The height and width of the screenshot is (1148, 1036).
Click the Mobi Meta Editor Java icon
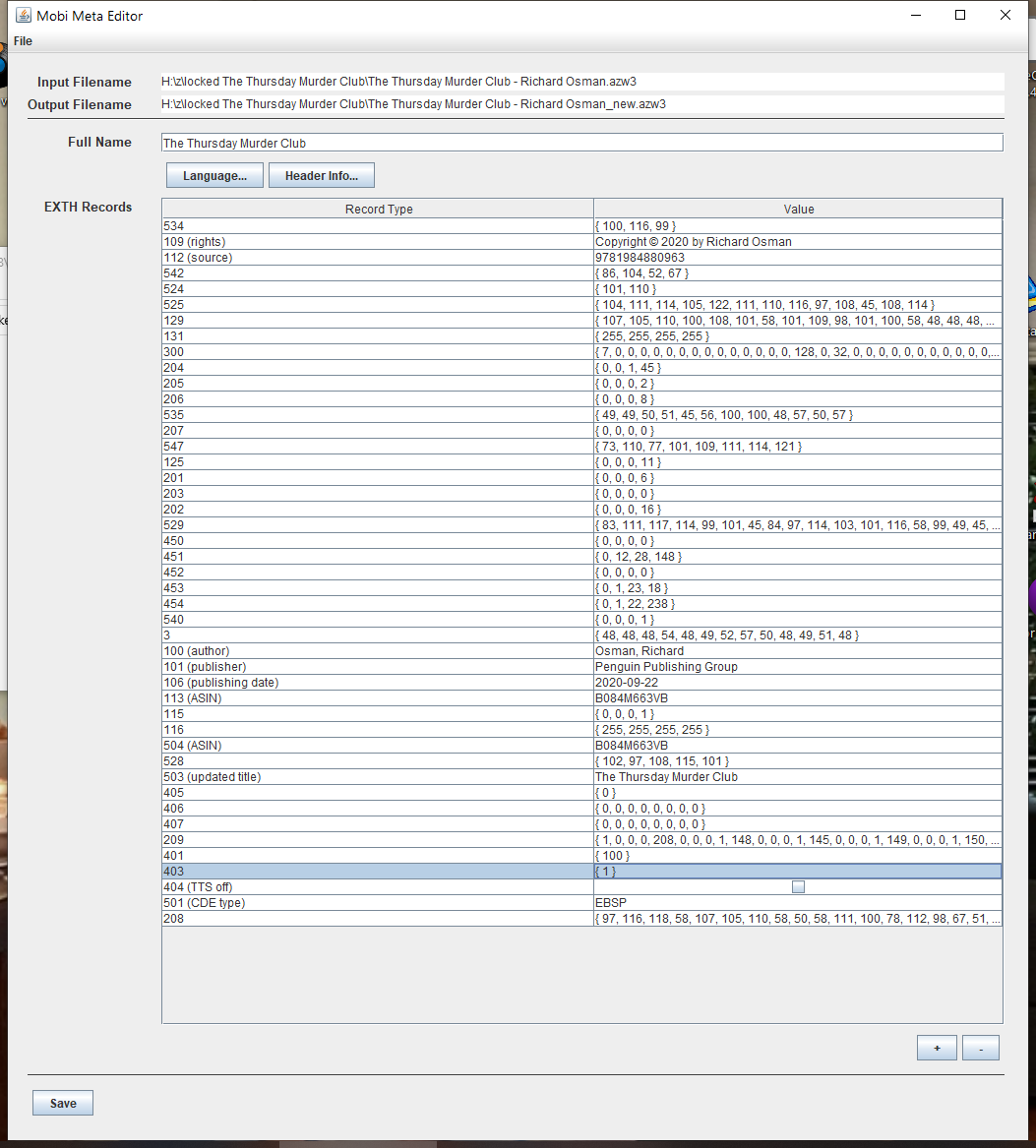[x=24, y=16]
